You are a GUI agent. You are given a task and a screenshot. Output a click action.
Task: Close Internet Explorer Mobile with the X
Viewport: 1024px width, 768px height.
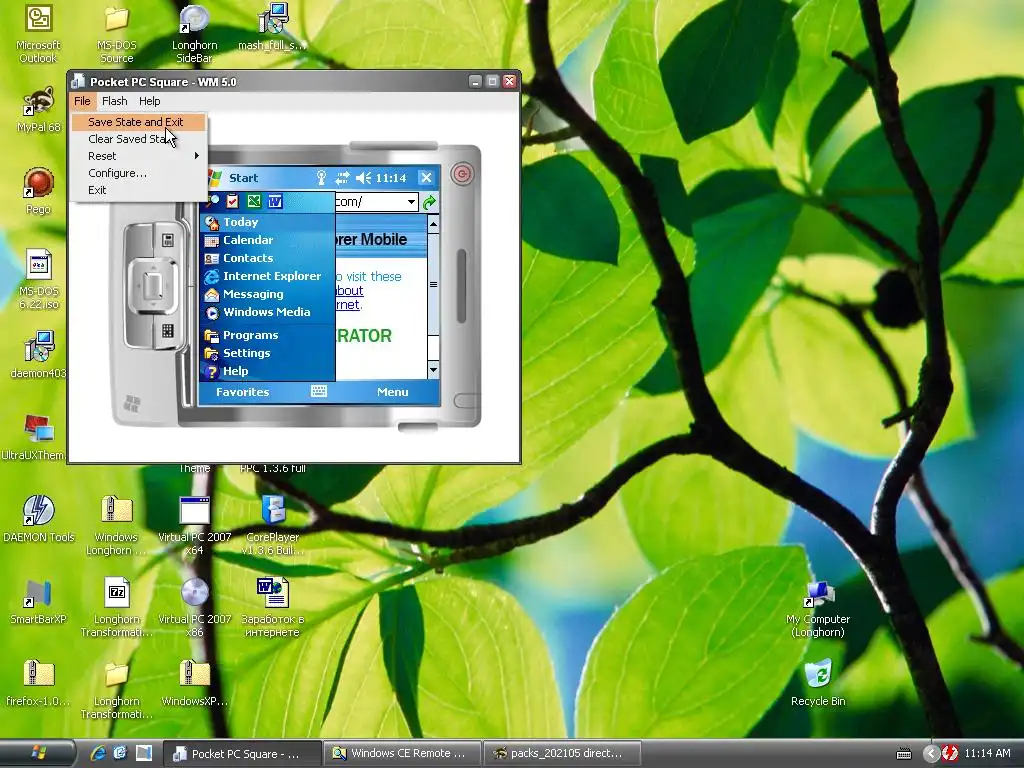coord(426,178)
